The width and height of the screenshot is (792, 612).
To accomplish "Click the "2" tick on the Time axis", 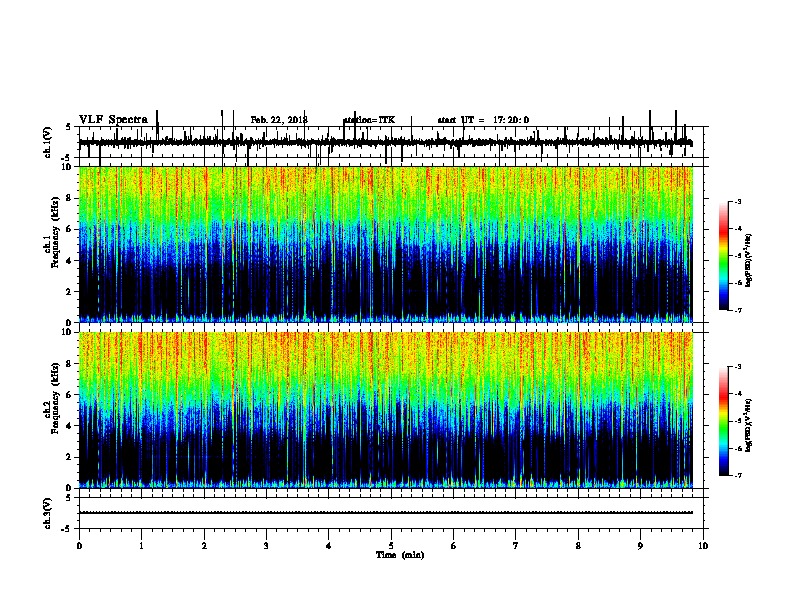I will pos(204,546).
